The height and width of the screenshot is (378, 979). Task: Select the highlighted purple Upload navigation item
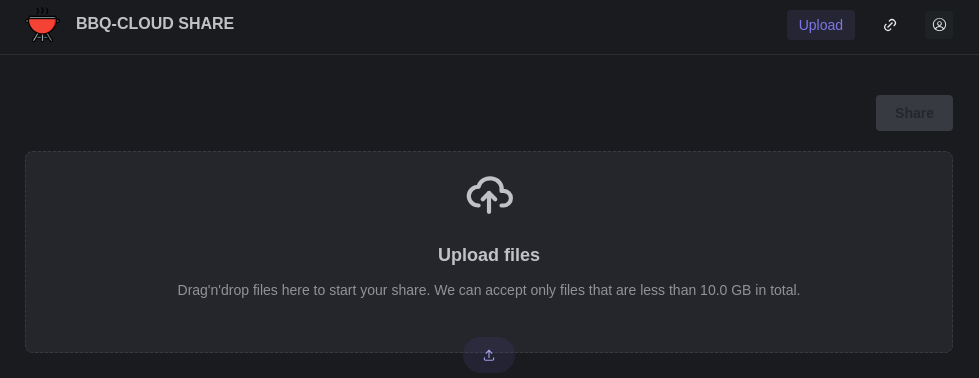pos(820,25)
